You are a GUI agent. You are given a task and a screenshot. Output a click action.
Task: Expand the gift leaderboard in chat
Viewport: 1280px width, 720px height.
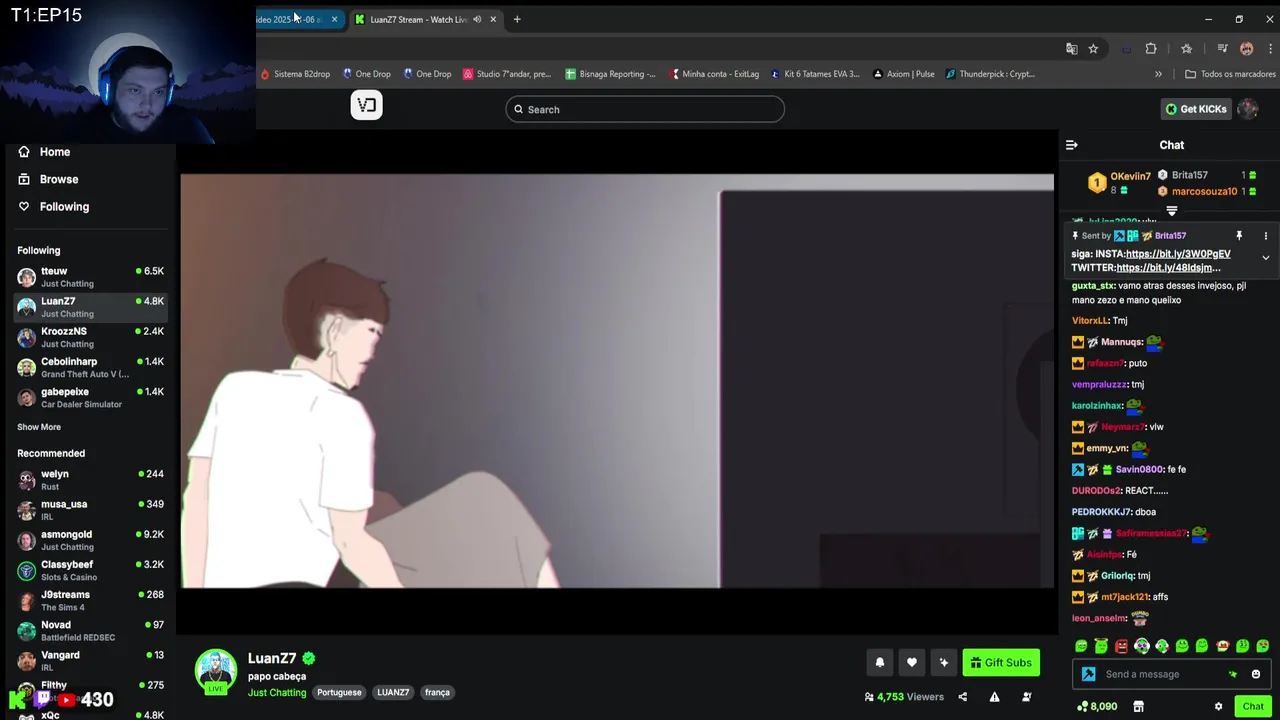click(1171, 211)
